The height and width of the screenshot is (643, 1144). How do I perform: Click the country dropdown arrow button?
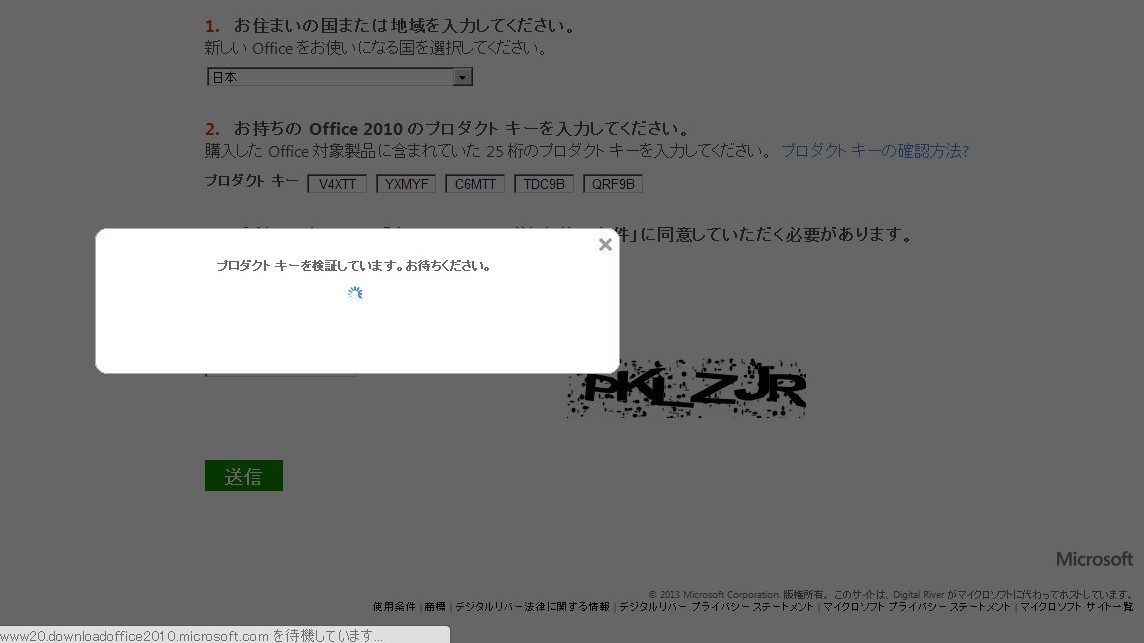tap(462, 77)
